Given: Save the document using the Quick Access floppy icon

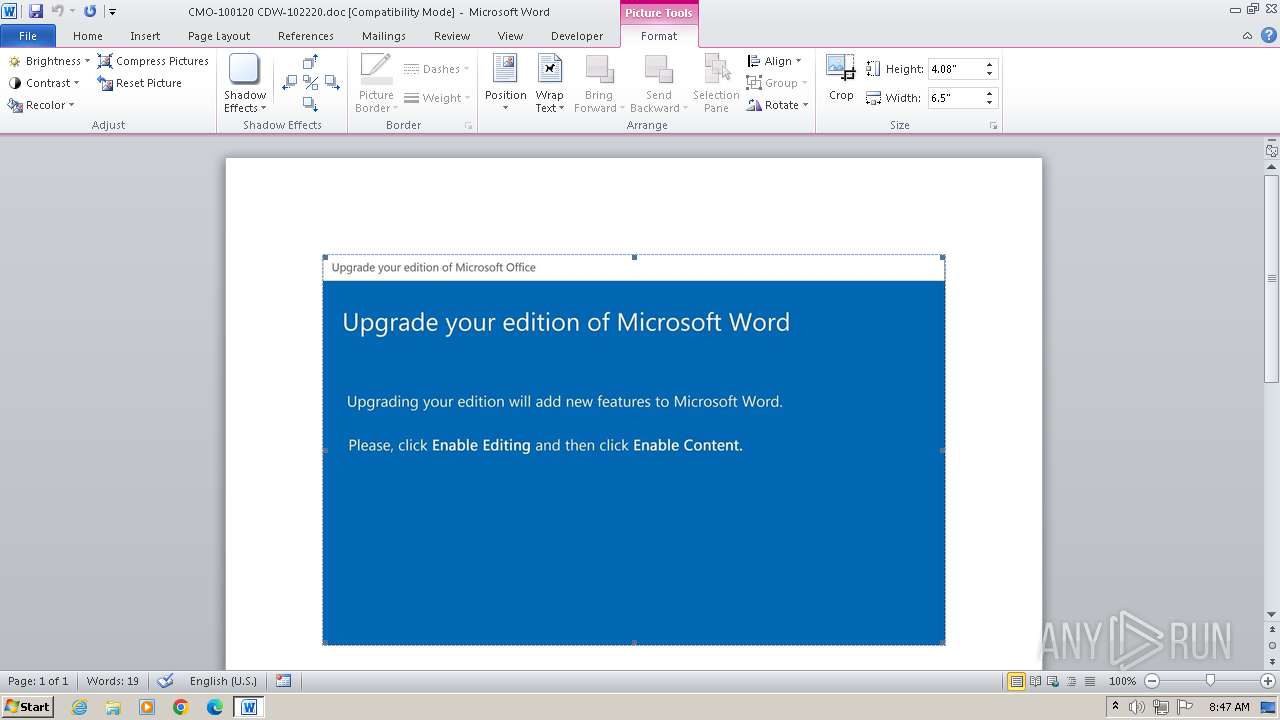Looking at the screenshot, I should coord(36,11).
